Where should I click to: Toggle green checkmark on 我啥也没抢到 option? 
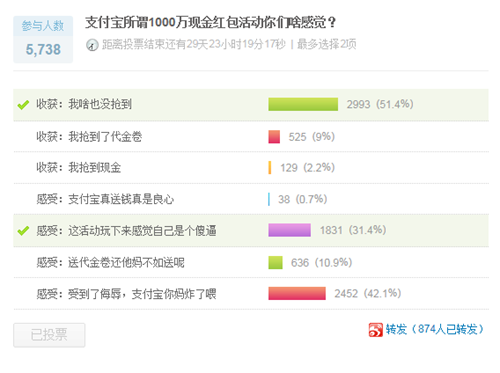tap(23, 105)
